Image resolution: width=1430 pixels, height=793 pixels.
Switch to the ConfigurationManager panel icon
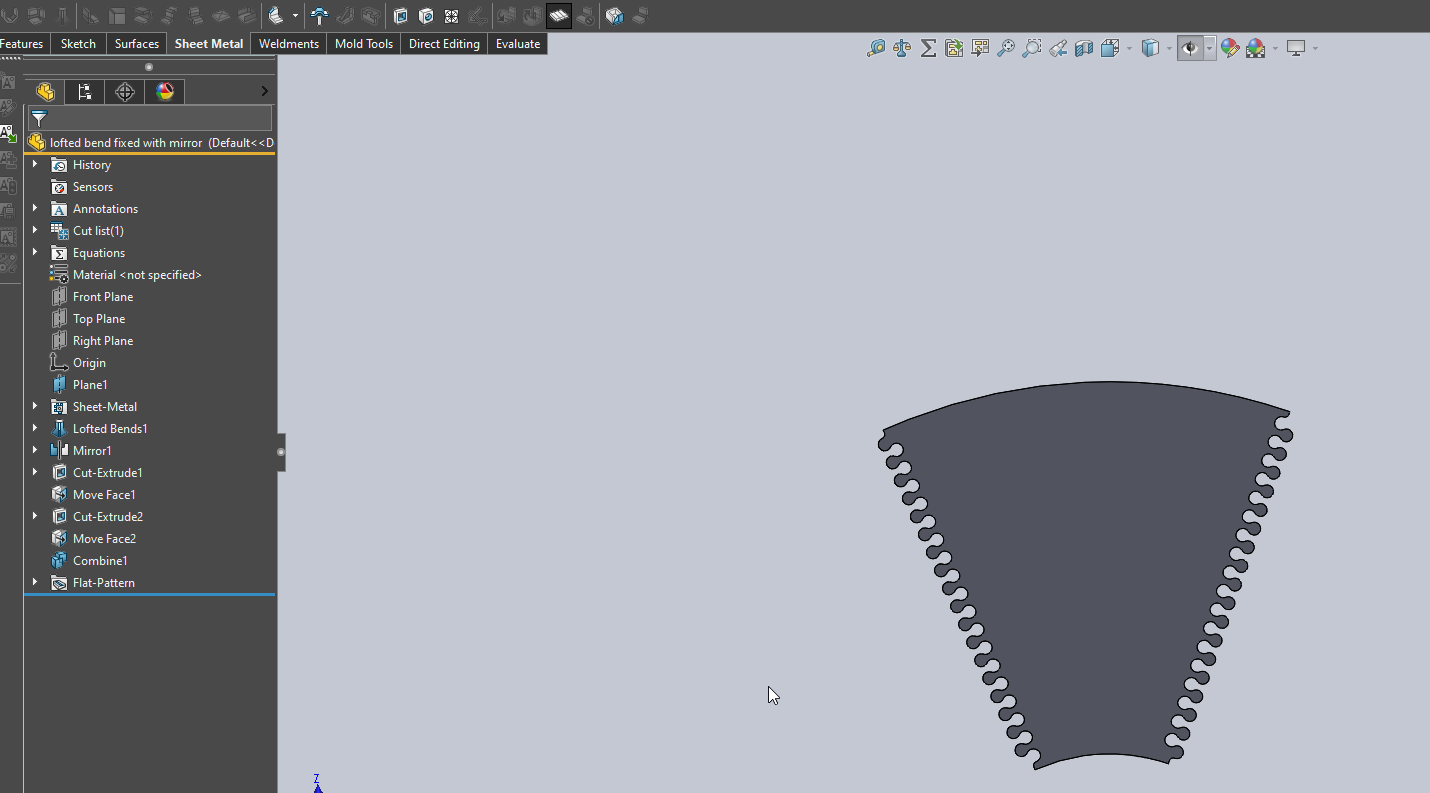point(84,91)
